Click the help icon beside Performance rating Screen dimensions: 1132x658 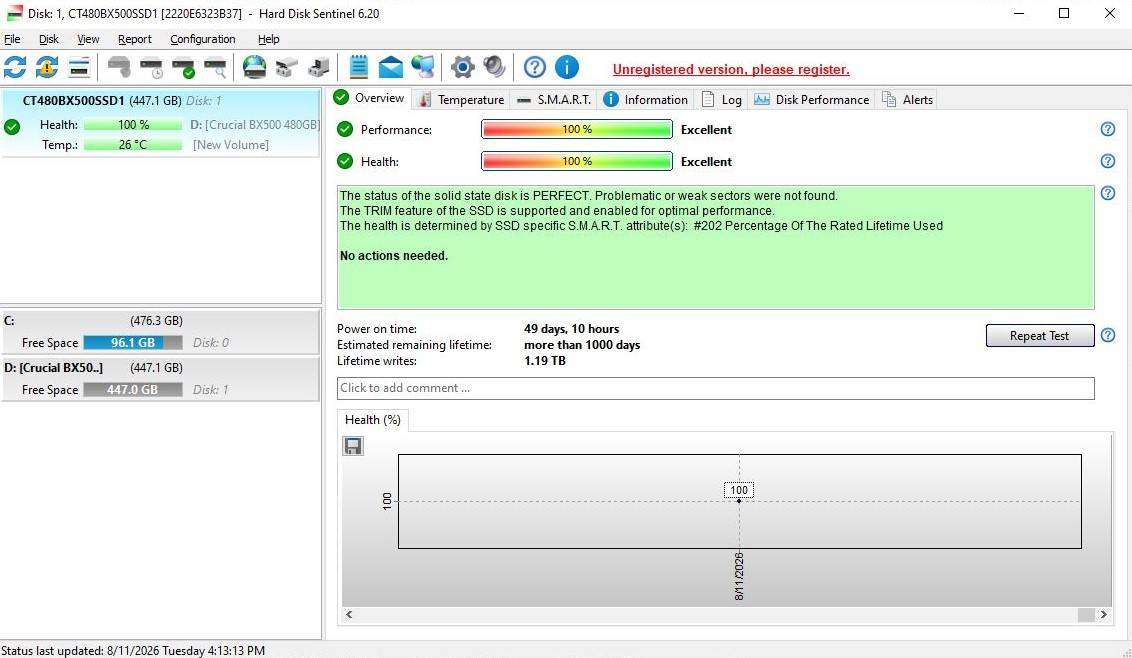1107,129
